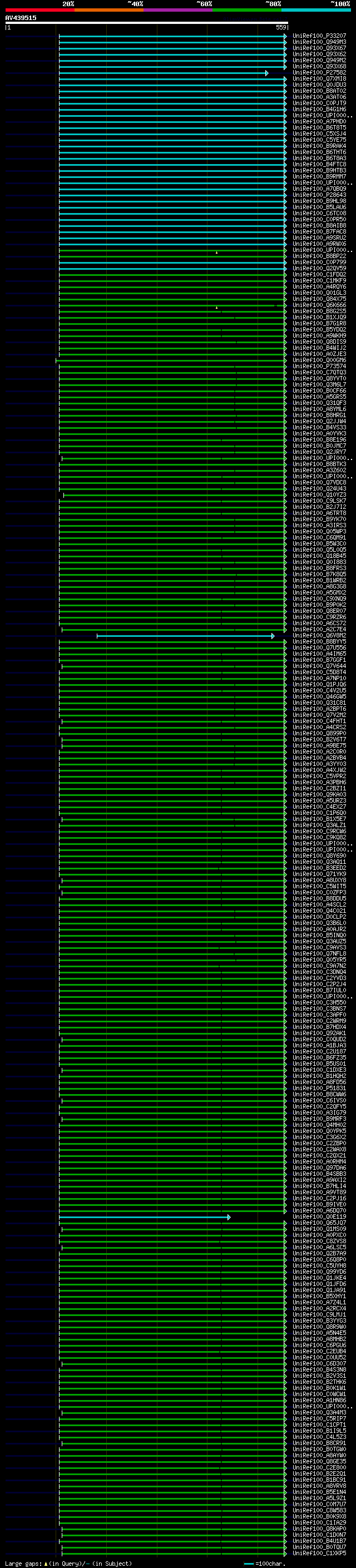Select the UniRef100_Q7XMI8 label

coord(319,78)
